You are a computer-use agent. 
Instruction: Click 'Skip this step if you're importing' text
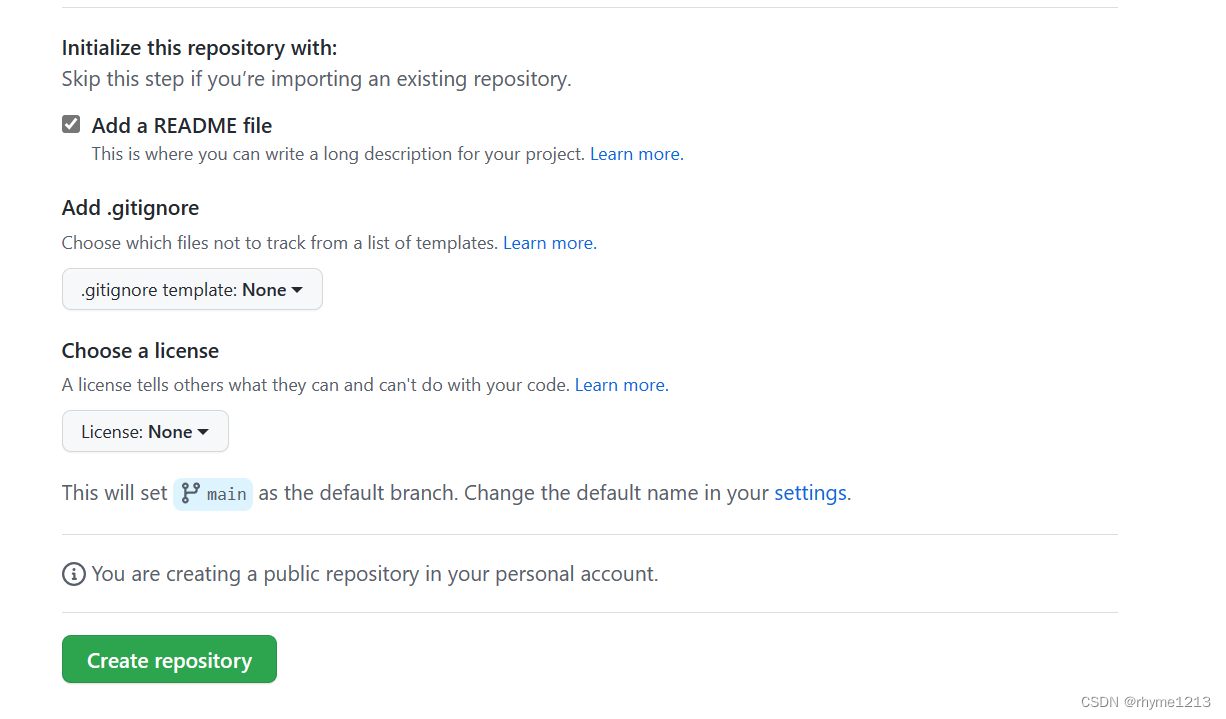click(x=316, y=79)
